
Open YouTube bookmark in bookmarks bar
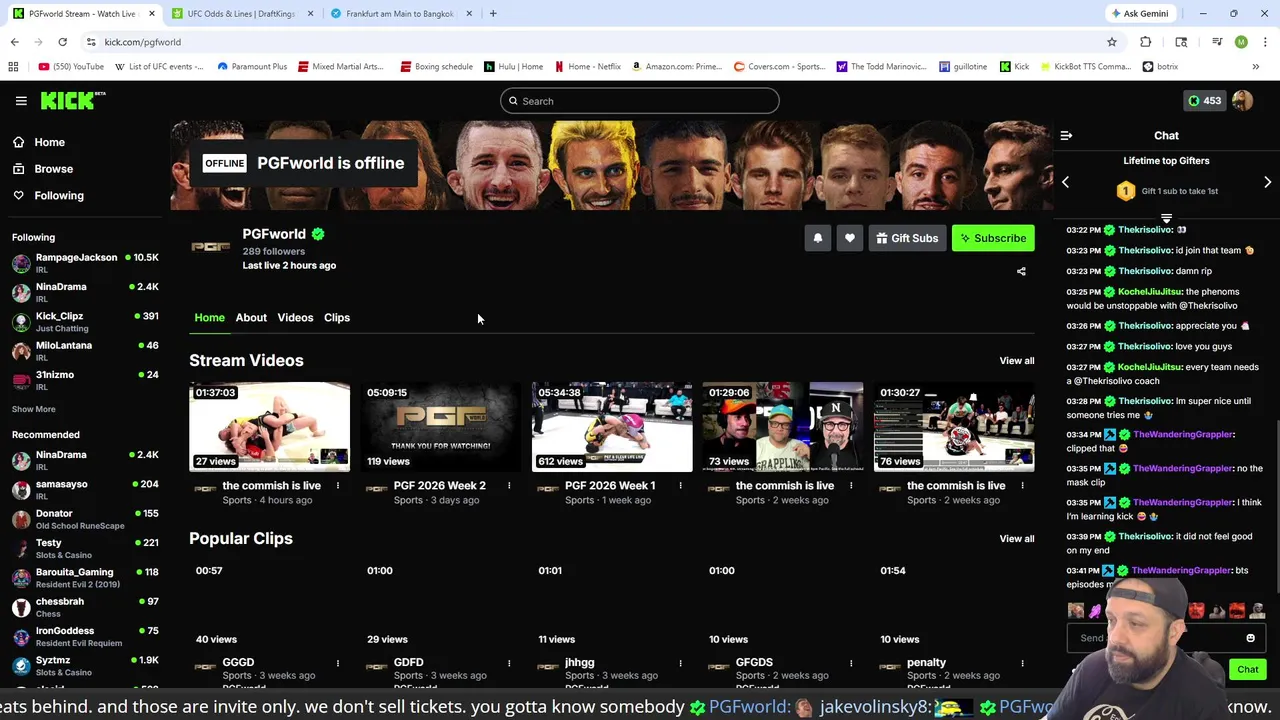pos(71,67)
